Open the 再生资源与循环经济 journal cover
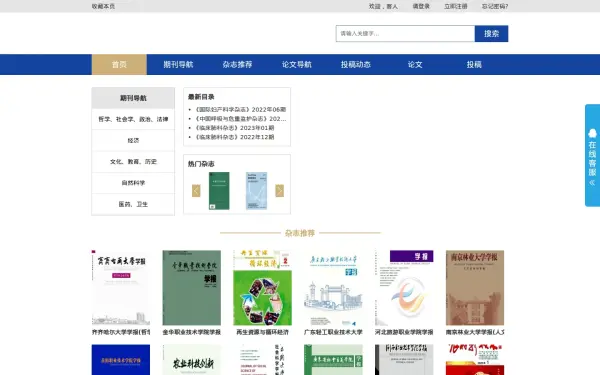The width and height of the screenshot is (600, 375). pyautogui.click(x=262, y=288)
